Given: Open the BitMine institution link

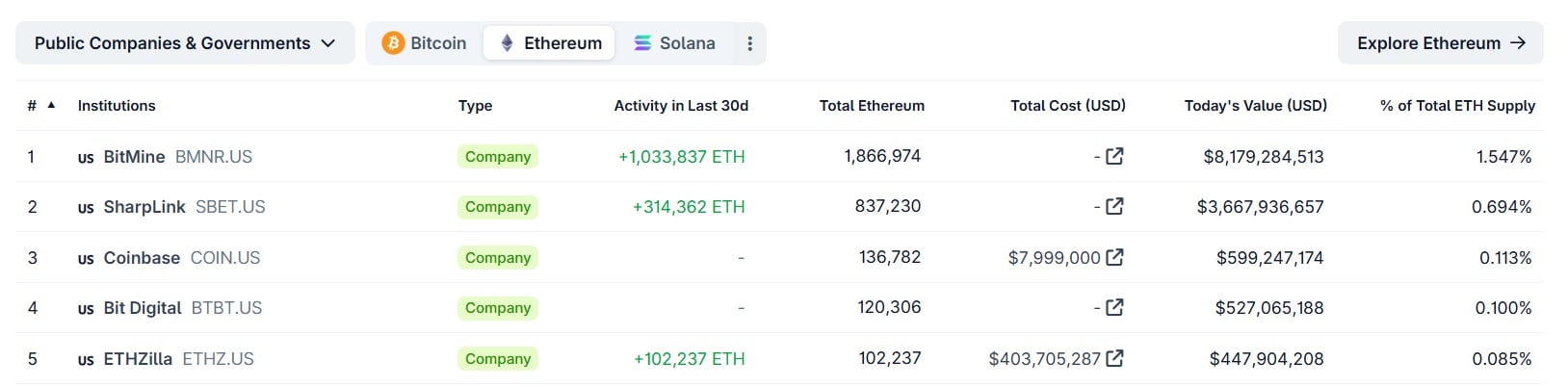Looking at the screenshot, I should [134, 157].
